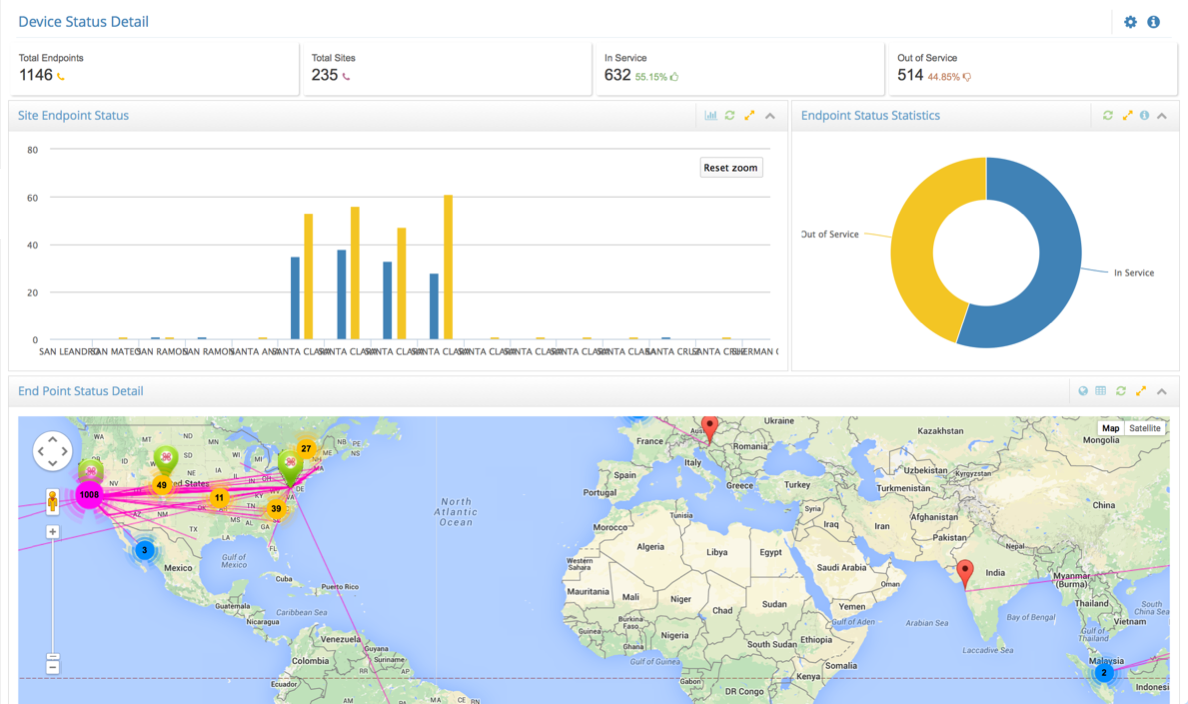Click the thumbs-up icon beside 55.15%
This screenshot has height=704, width=1188.
pyautogui.click(x=674, y=77)
